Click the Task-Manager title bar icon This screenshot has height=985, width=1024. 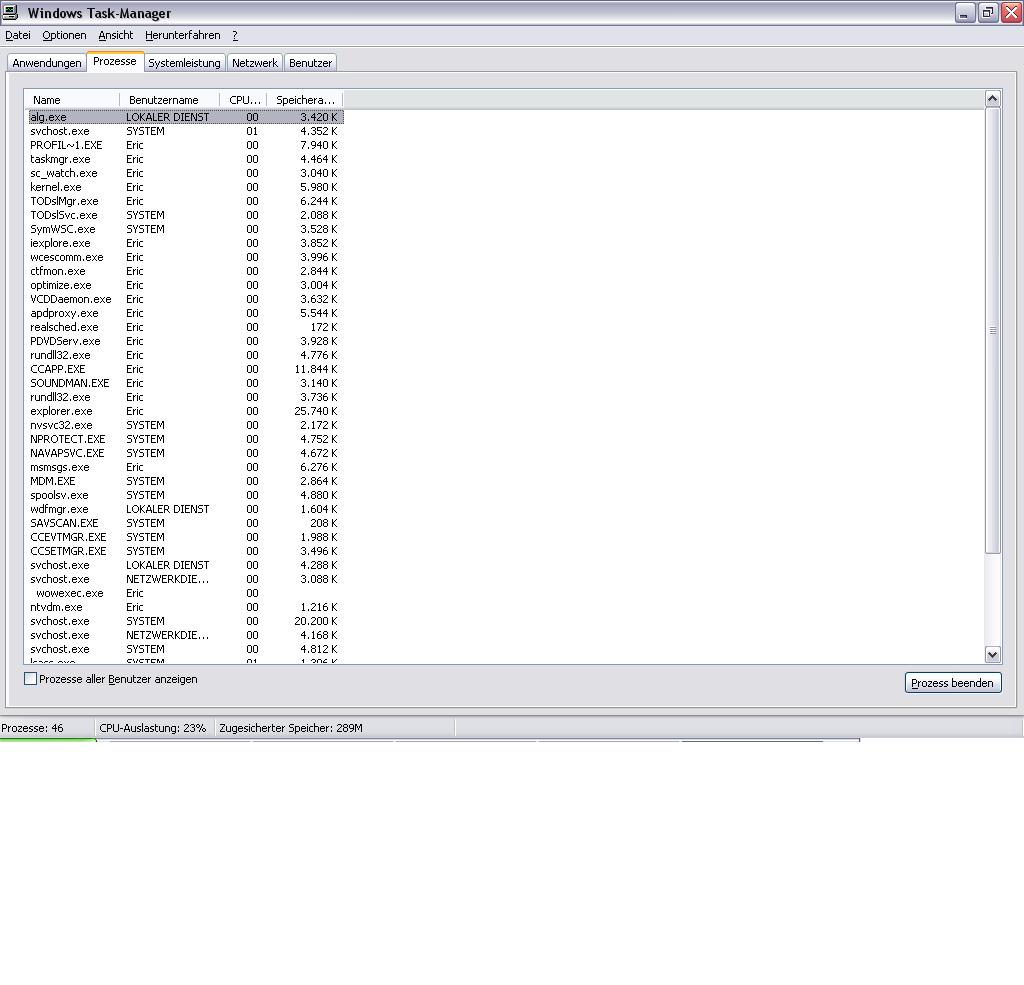tap(10, 12)
